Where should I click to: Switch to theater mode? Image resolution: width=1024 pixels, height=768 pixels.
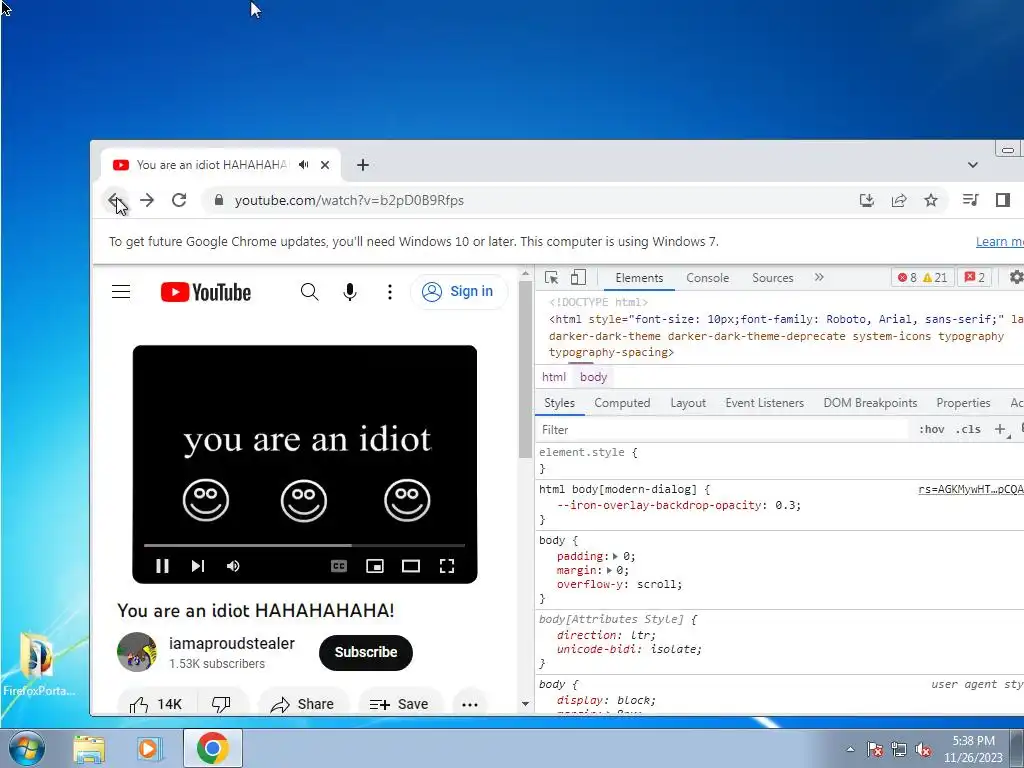click(411, 566)
